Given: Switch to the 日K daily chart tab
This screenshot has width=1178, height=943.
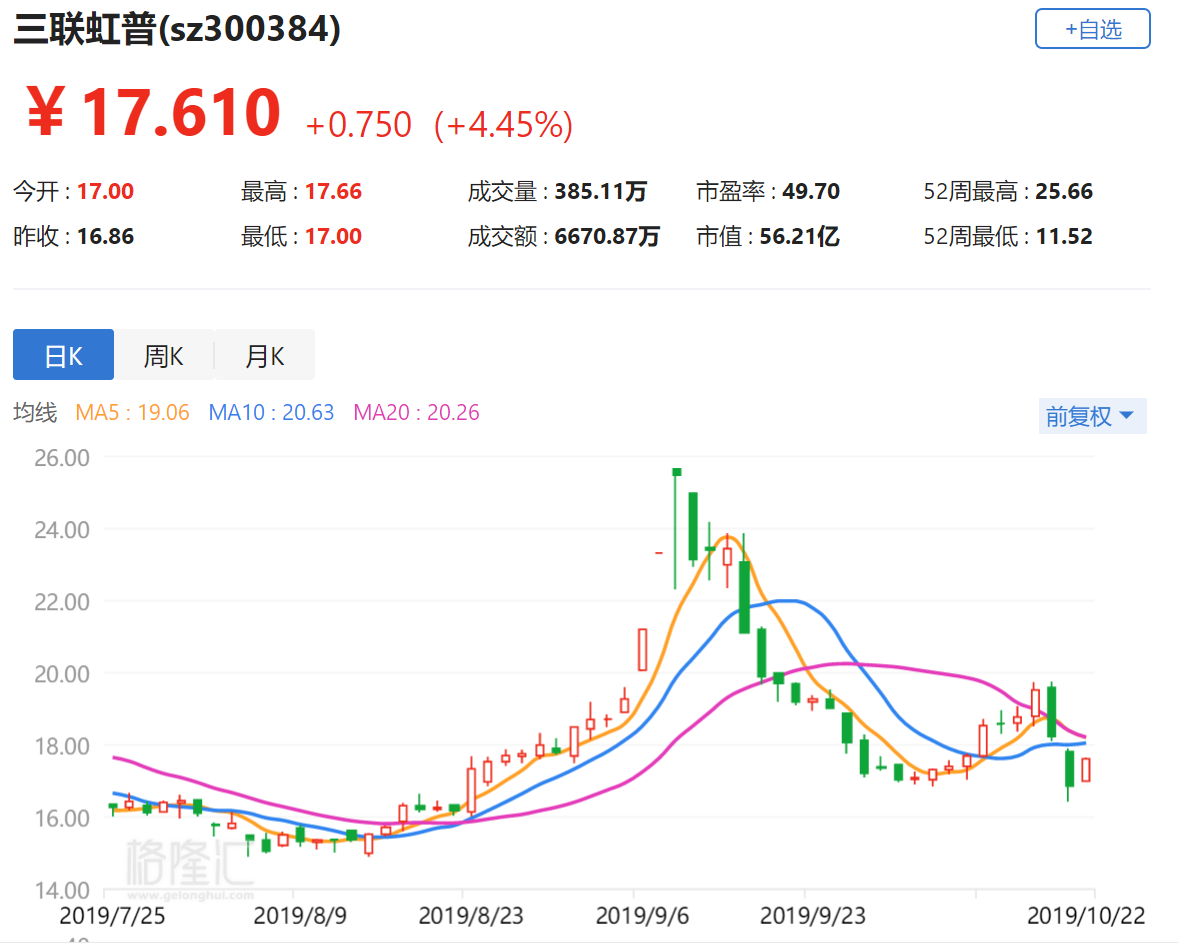Looking at the screenshot, I should pos(64,355).
